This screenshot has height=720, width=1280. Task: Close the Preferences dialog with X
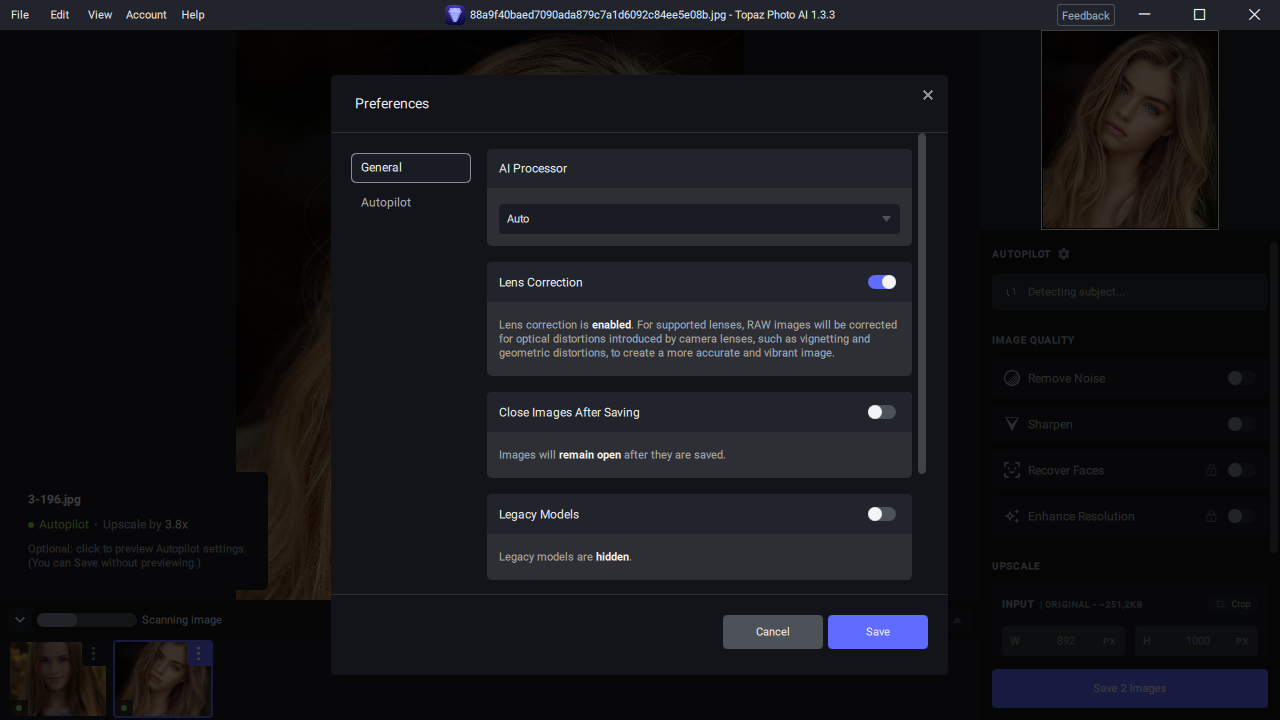click(928, 95)
